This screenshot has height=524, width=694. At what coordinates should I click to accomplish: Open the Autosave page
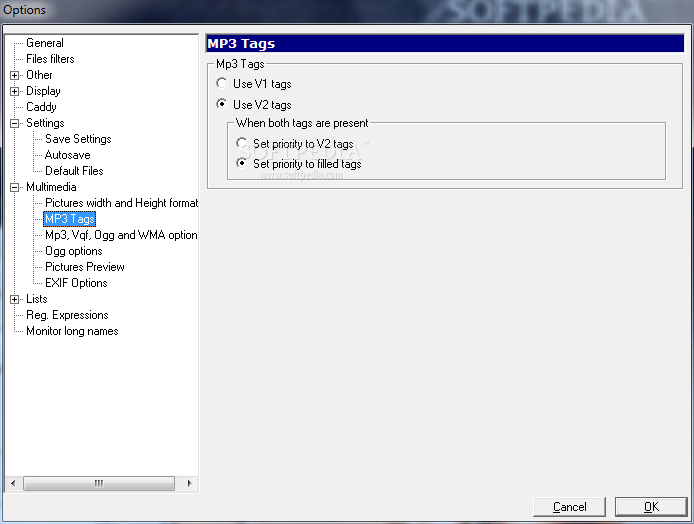tap(67, 155)
